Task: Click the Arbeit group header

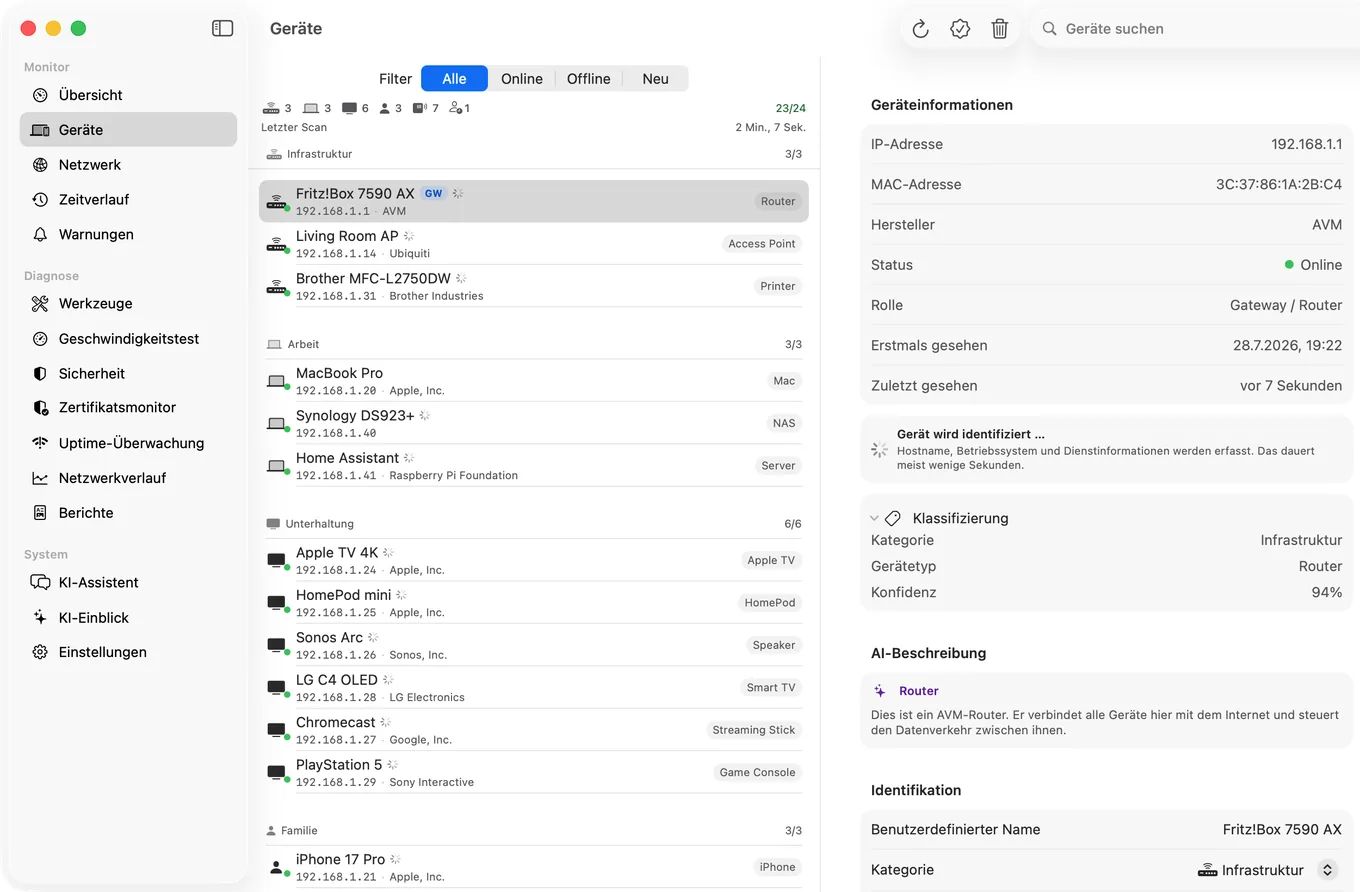Action: [x=534, y=344]
